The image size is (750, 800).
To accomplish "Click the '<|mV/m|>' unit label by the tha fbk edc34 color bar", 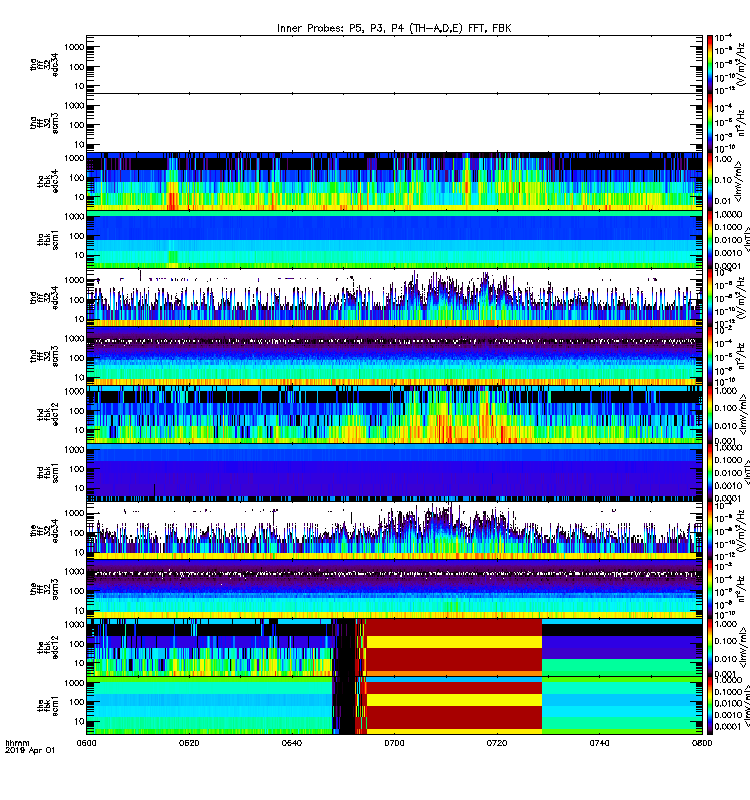I will coord(739,181).
